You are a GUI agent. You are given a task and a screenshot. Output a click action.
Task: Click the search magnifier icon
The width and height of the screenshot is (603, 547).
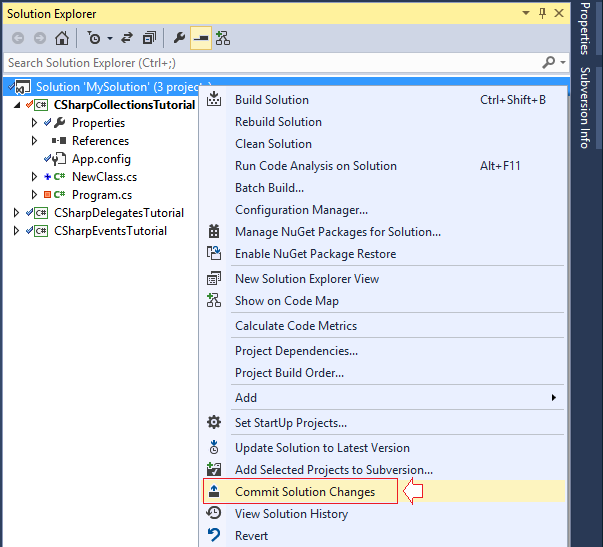click(x=548, y=62)
